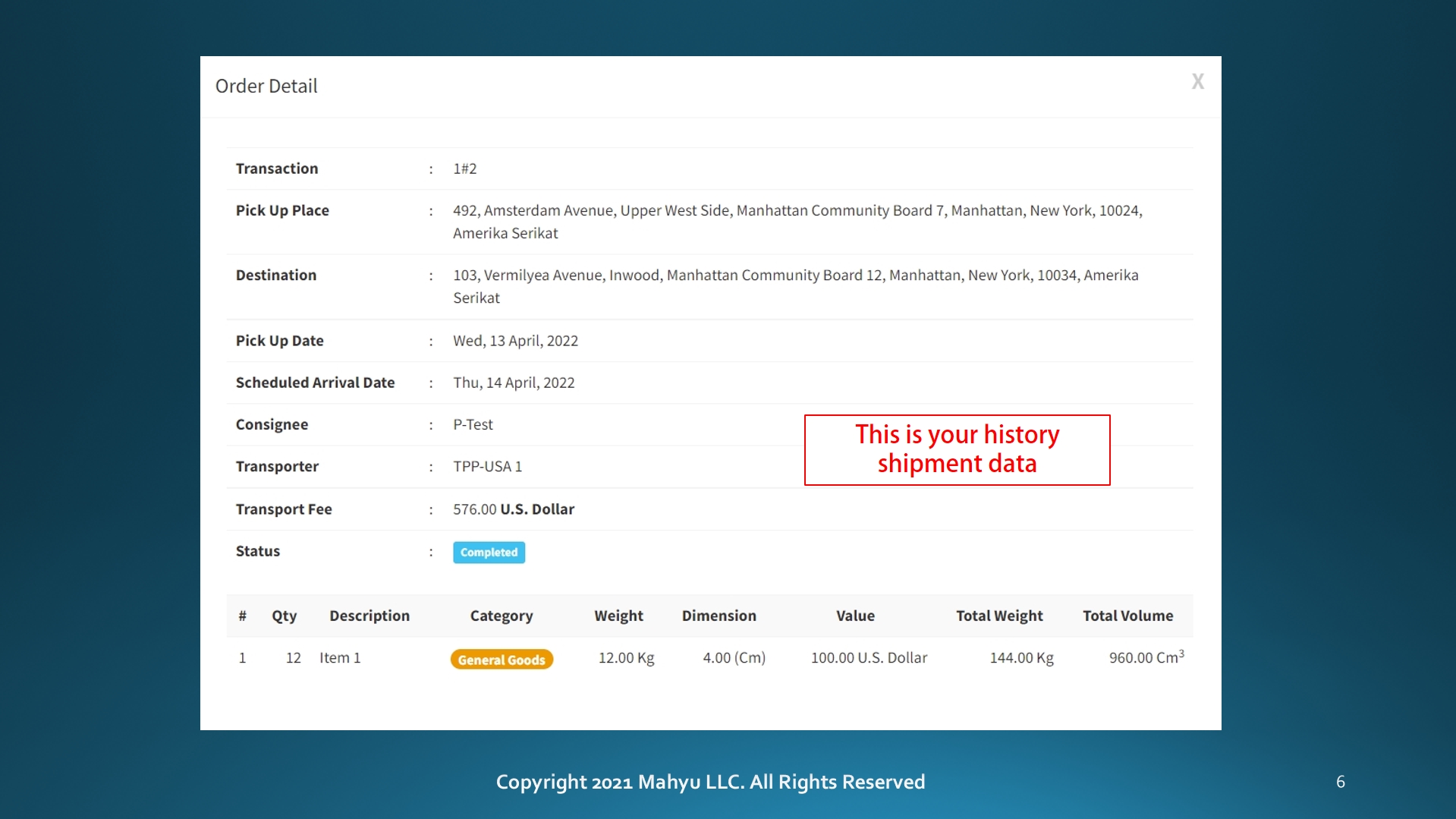1456x819 pixels.
Task: Click the Consignee field label
Action: [x=272, y=424]
